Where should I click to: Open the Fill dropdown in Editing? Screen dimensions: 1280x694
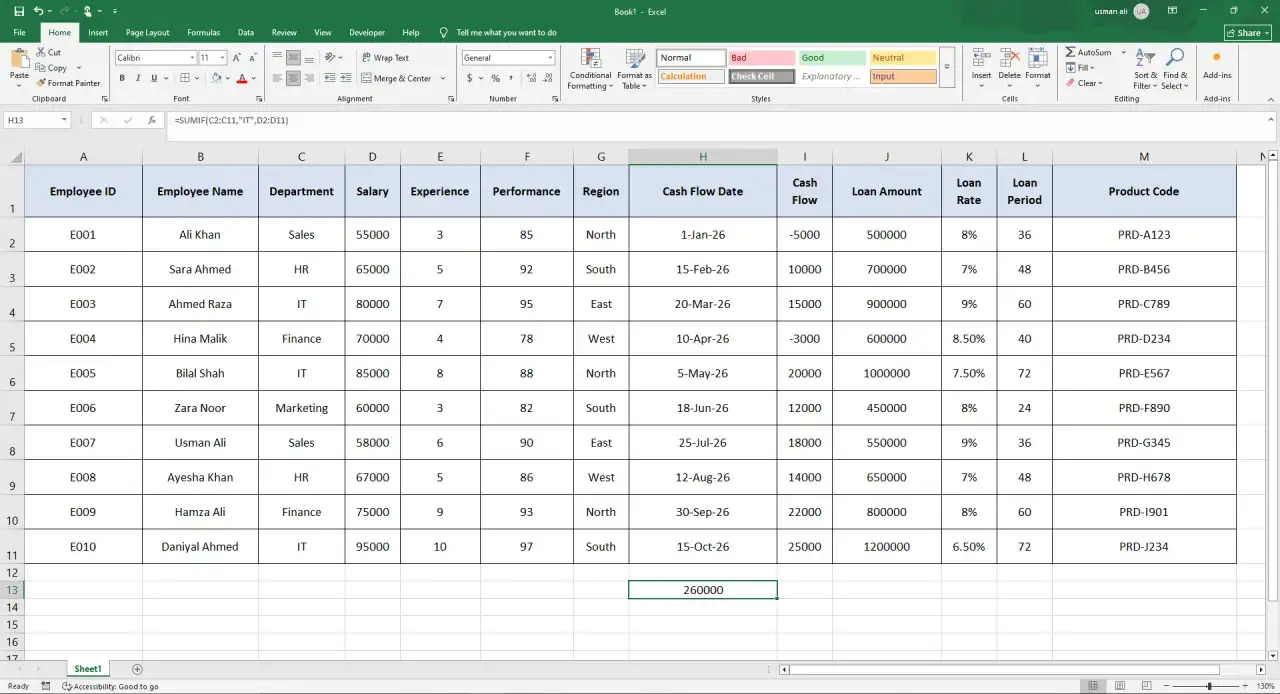click(x=1081, y=68)
